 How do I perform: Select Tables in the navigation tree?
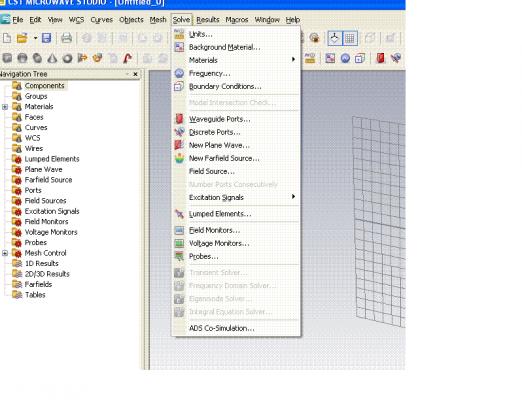point(35,295)
